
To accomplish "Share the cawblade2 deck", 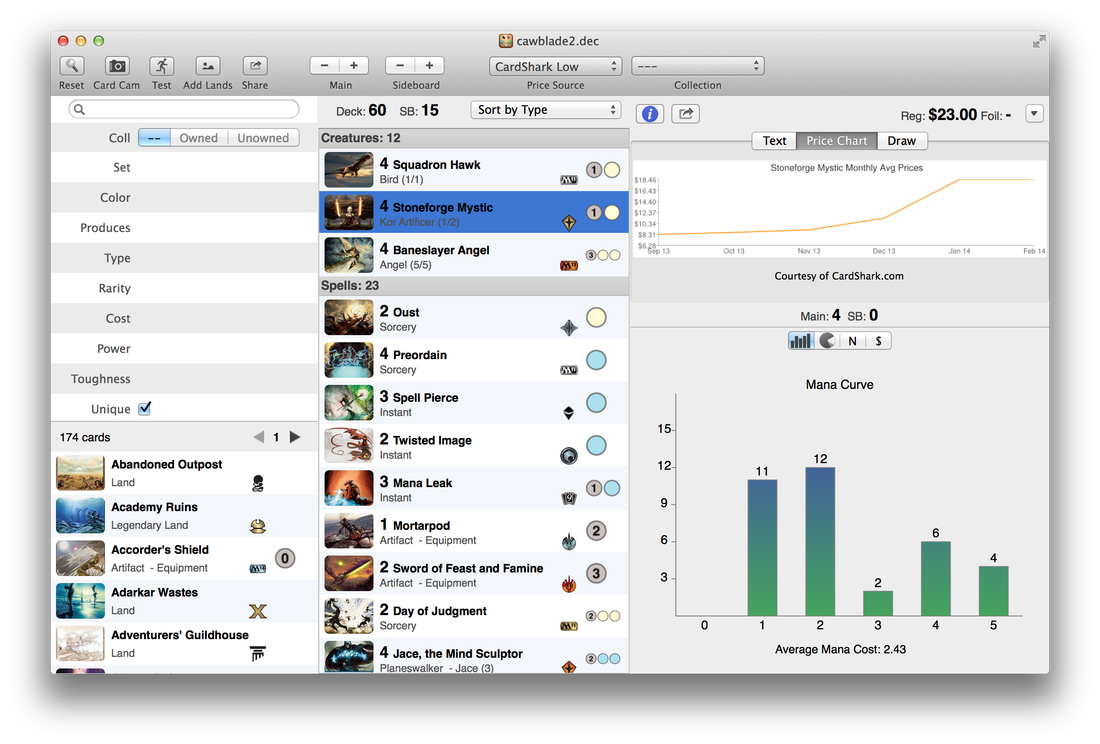I will point(254,66).
